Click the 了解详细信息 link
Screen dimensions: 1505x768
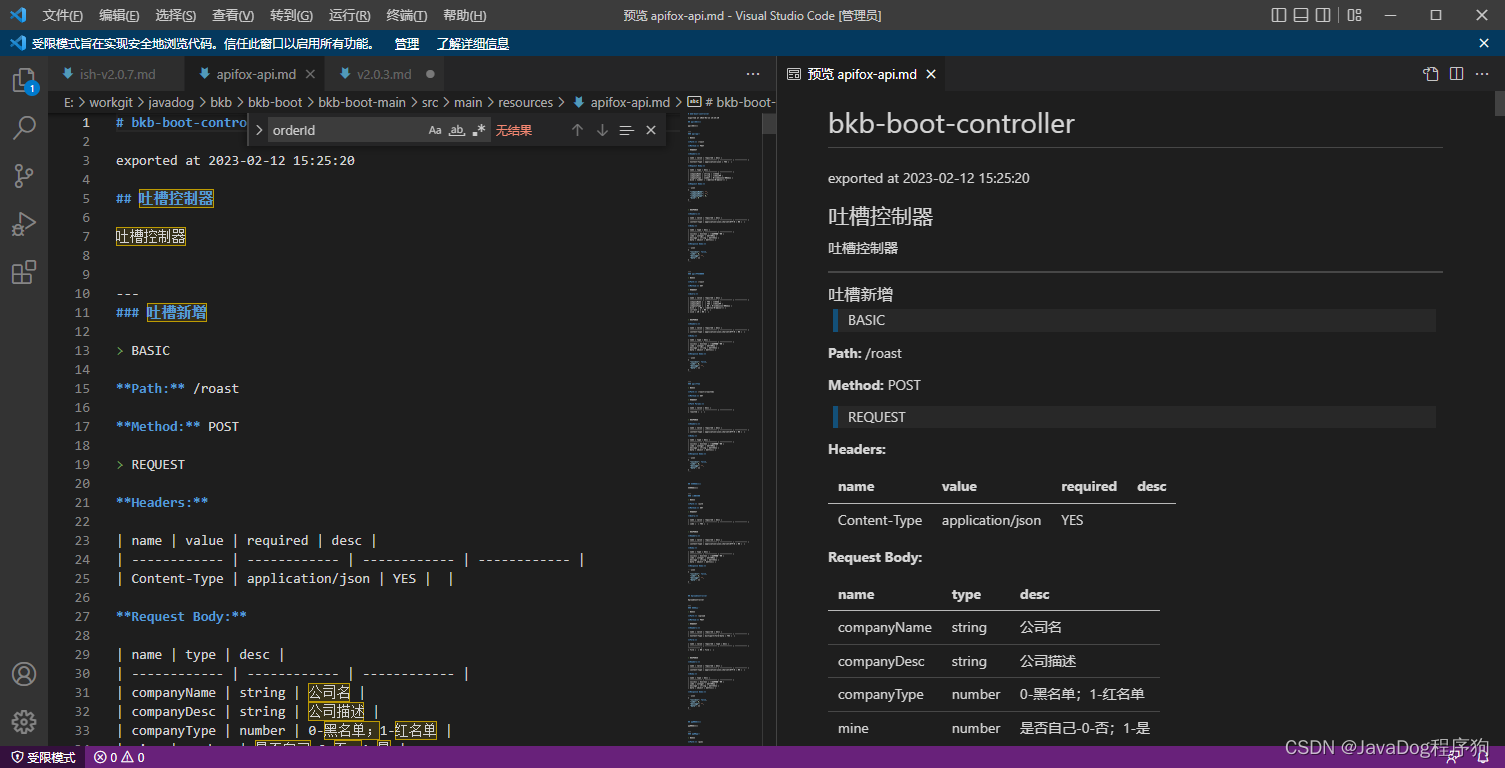click(x=473, y=43)
